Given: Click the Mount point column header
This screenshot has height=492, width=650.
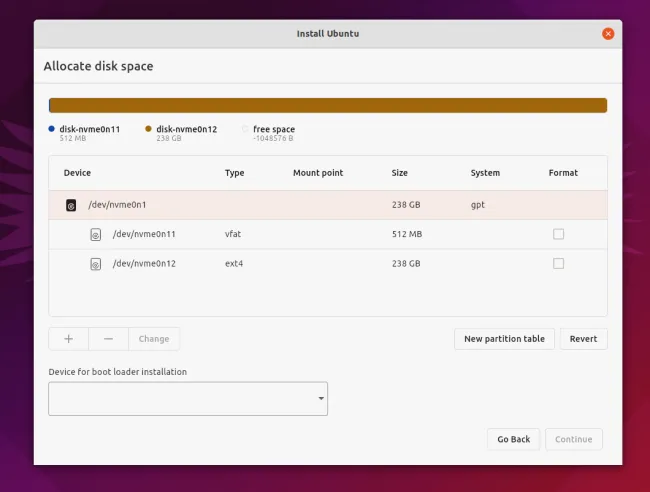Looking at the screenshot, I should (318, 173).
